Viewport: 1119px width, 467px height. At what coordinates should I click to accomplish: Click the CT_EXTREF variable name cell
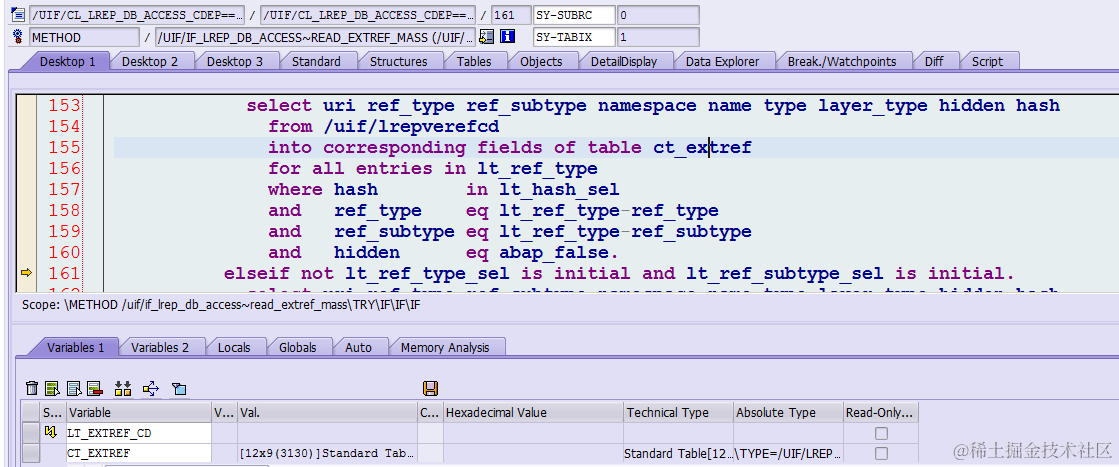(x=138, y=453)
